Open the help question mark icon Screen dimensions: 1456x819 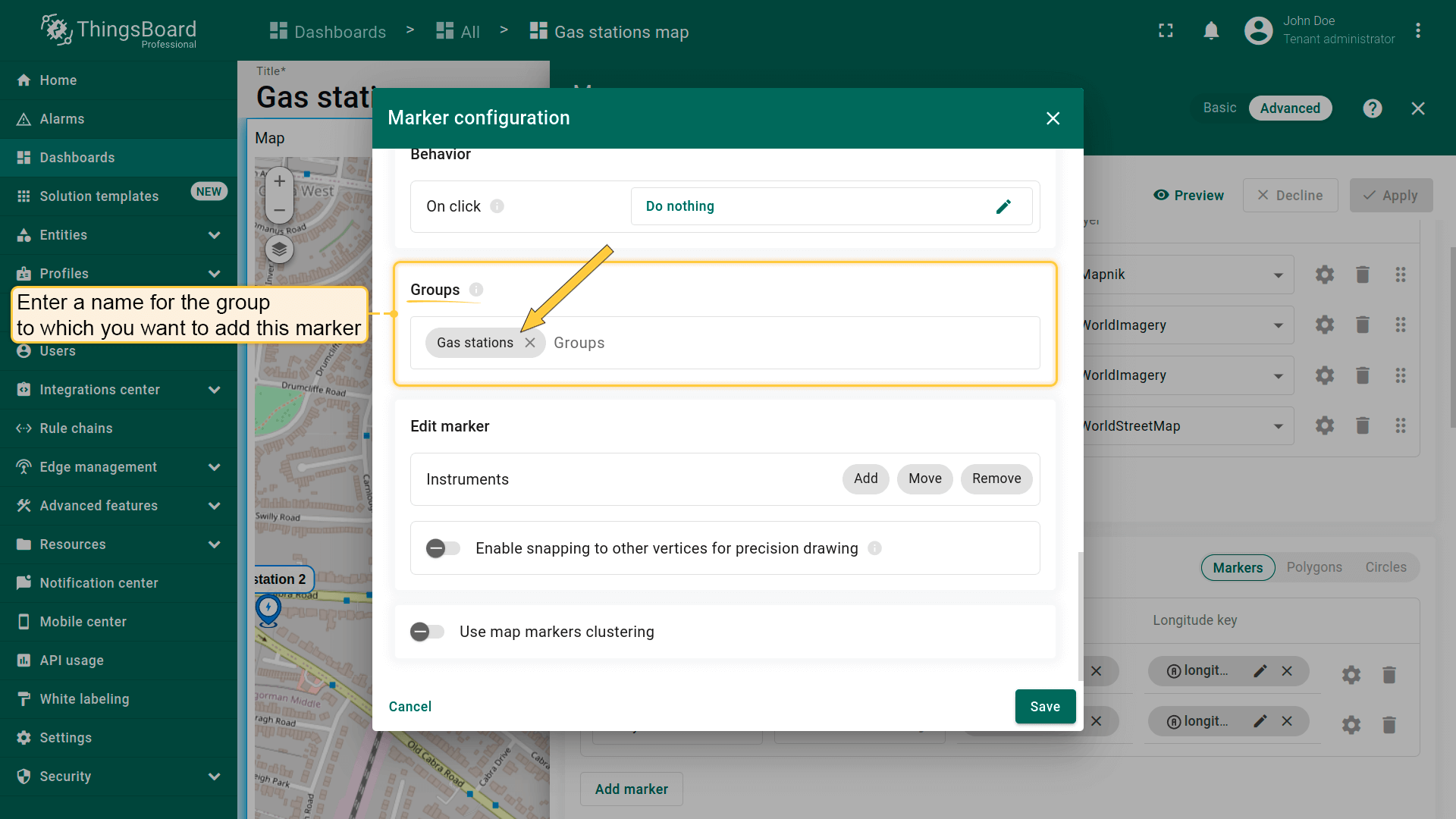click(1372, 108)
